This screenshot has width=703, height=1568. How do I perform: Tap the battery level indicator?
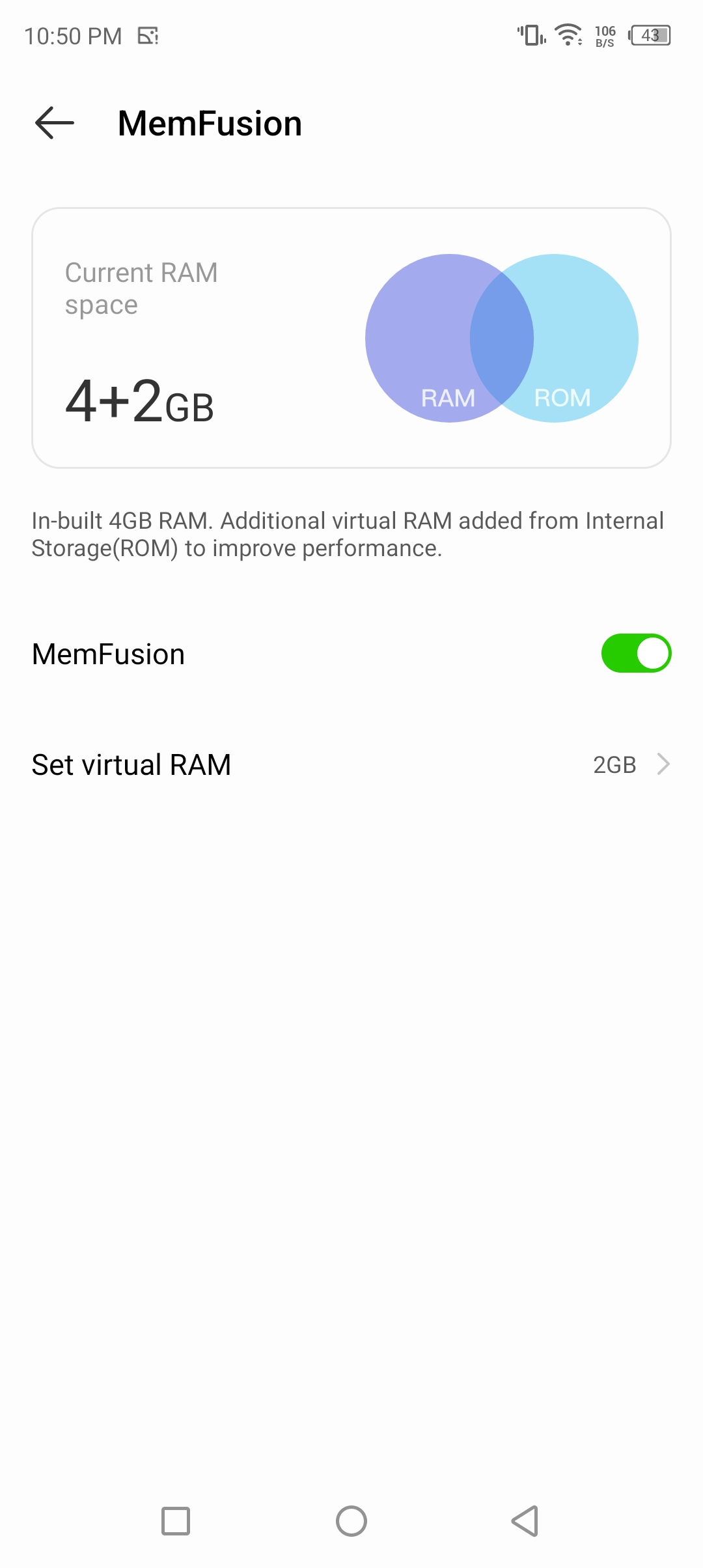click(650, 35)
